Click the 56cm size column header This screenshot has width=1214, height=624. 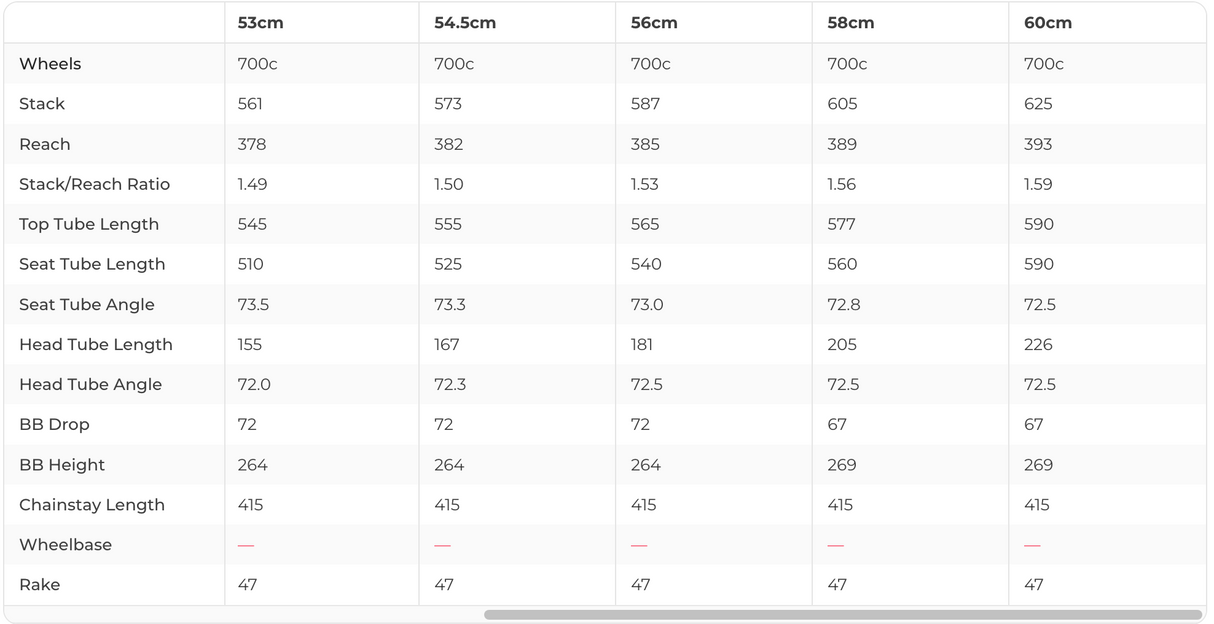click(x=654, y=23)
